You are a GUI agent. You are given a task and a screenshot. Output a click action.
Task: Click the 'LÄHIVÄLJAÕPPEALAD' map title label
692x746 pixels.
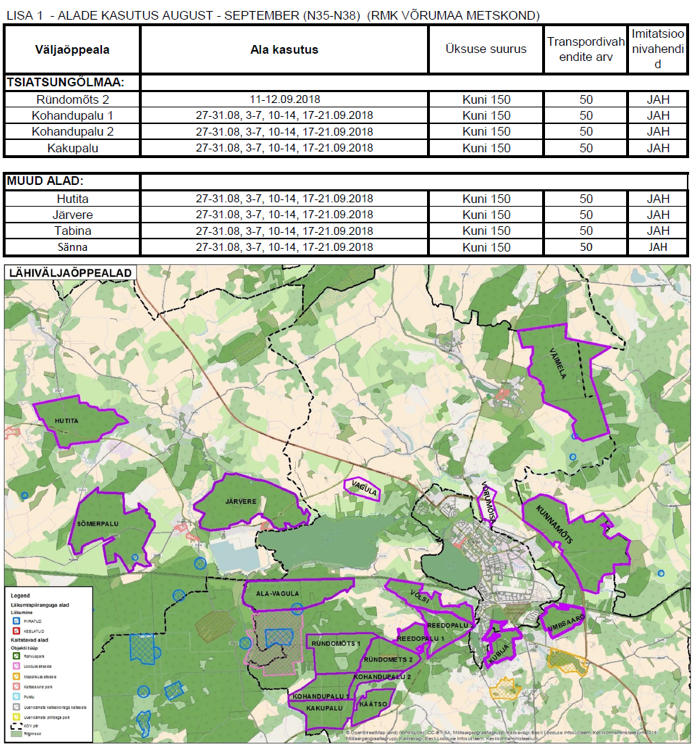click(70, 273)
